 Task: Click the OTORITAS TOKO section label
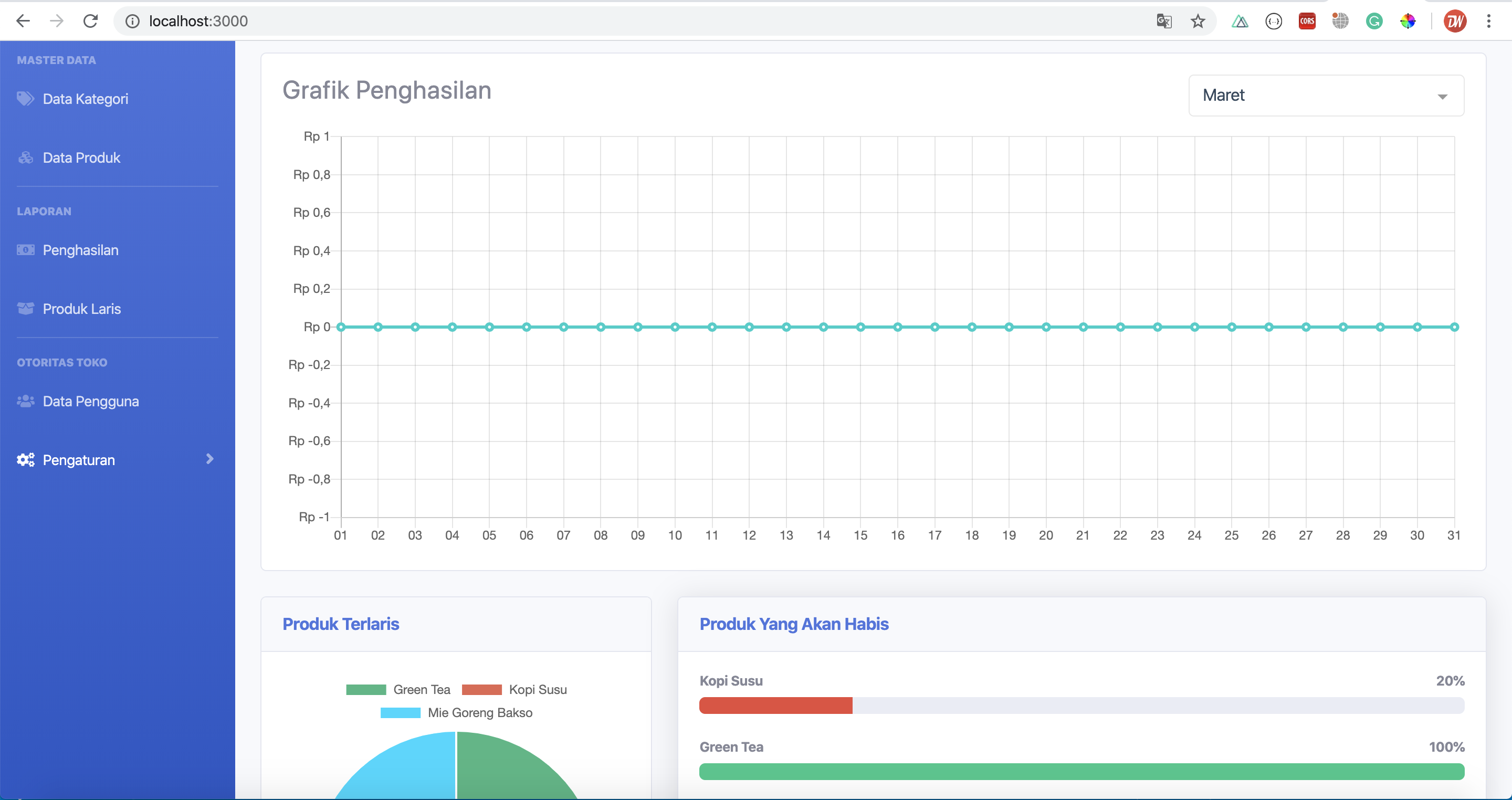tap(62, 363)
